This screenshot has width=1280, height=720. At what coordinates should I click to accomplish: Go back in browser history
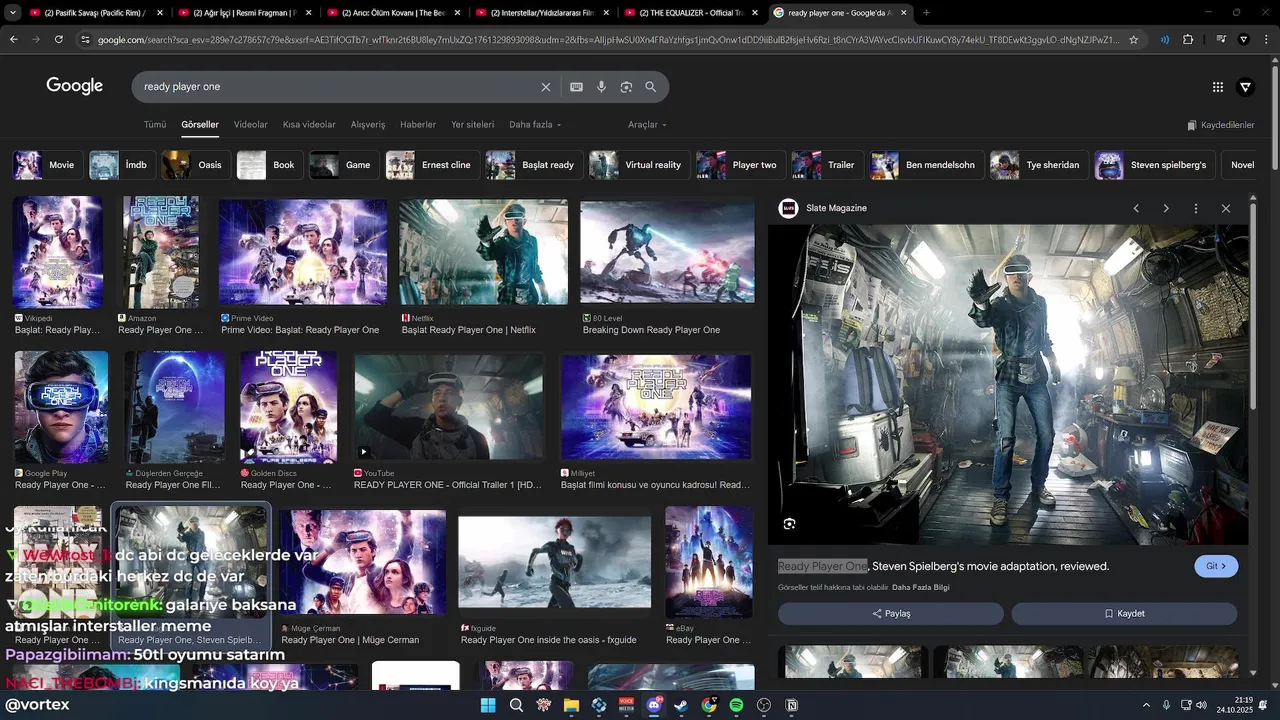pos(14,40)
